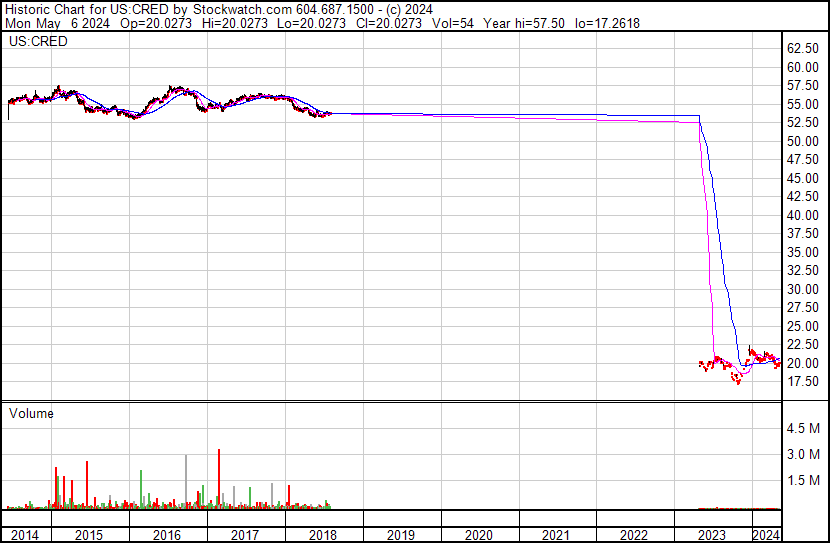Click the 62.50 price axis label

pos(802,49)
